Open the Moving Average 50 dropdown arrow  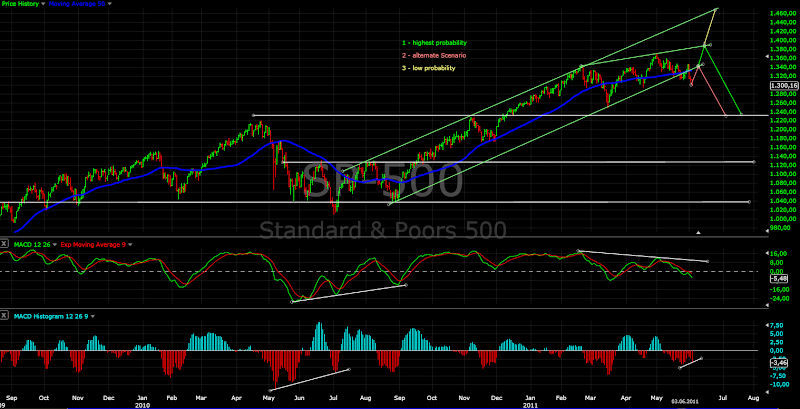tap(110, 4)
